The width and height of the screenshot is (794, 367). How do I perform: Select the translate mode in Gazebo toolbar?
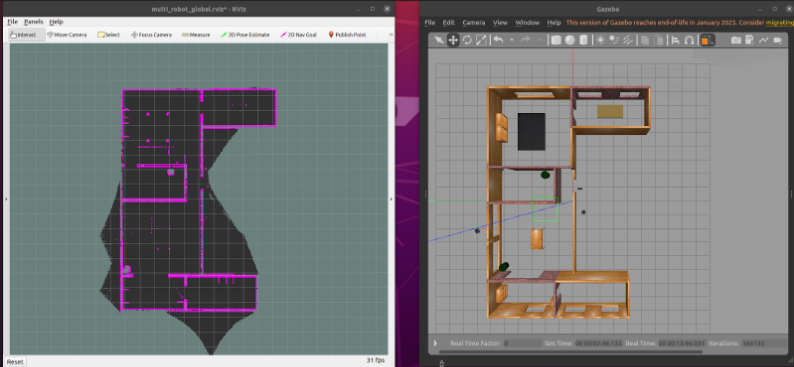(x=453, y=40)
